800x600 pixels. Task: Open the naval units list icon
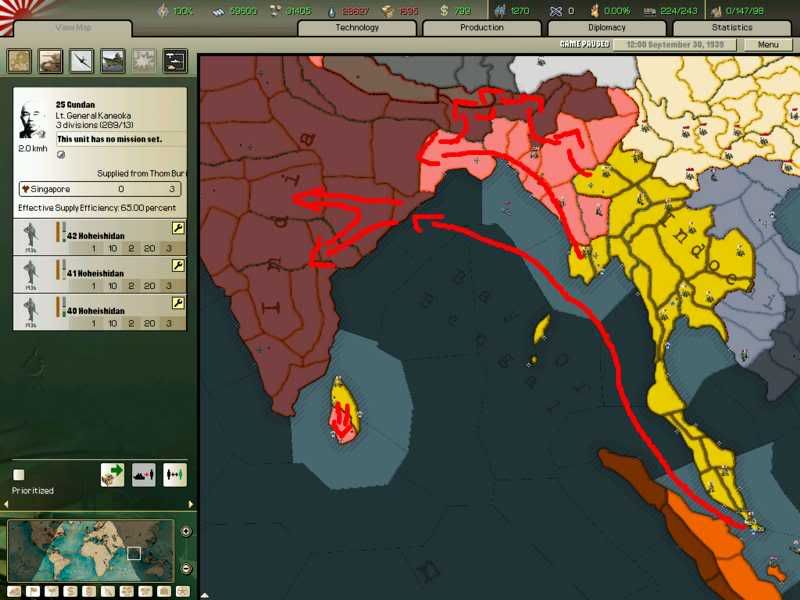[113, 61]
